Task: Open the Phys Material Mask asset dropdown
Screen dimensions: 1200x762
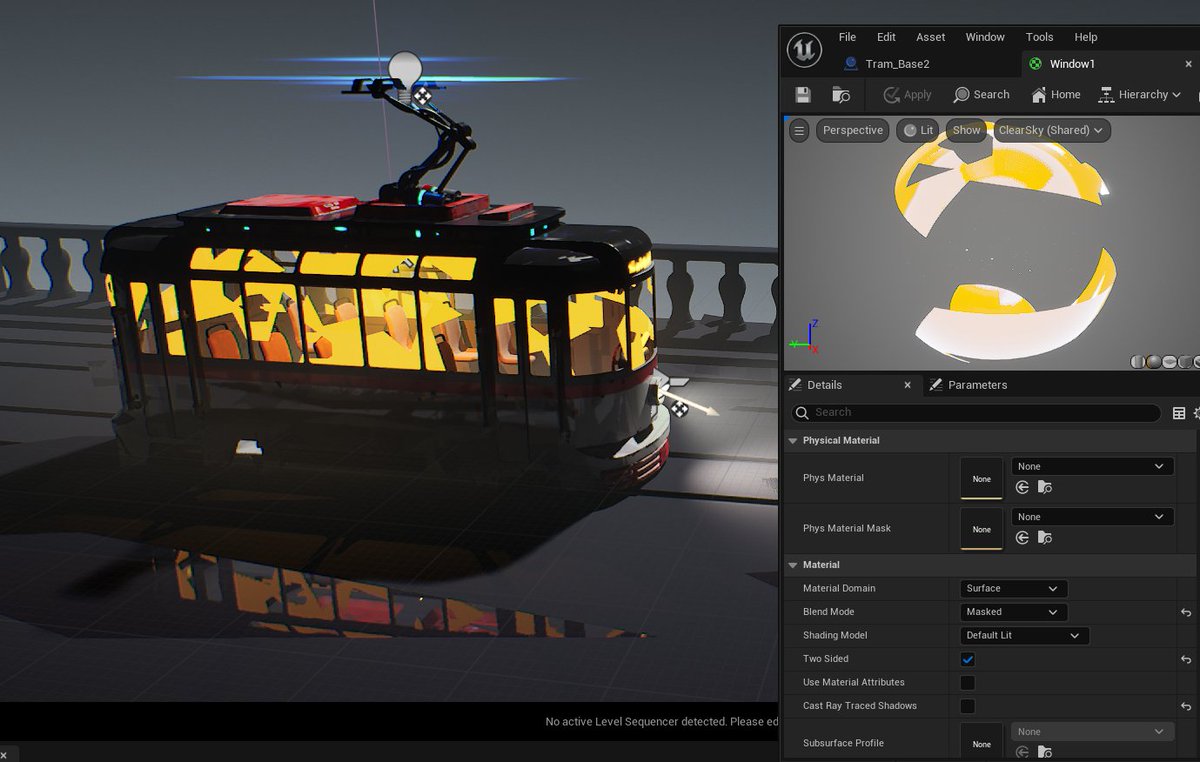Action: point(1092,517)
